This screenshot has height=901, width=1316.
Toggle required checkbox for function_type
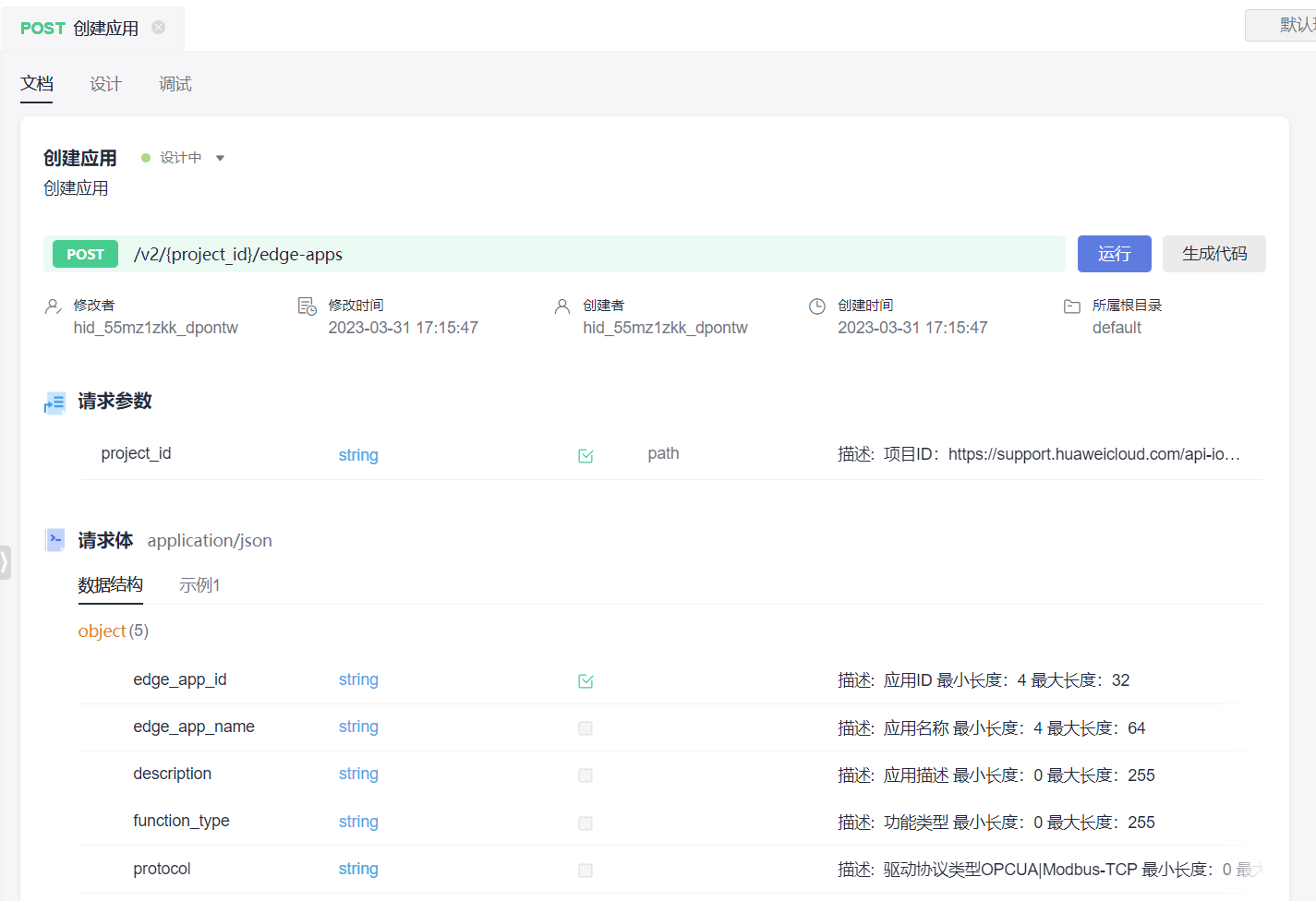tap(586, 823)
